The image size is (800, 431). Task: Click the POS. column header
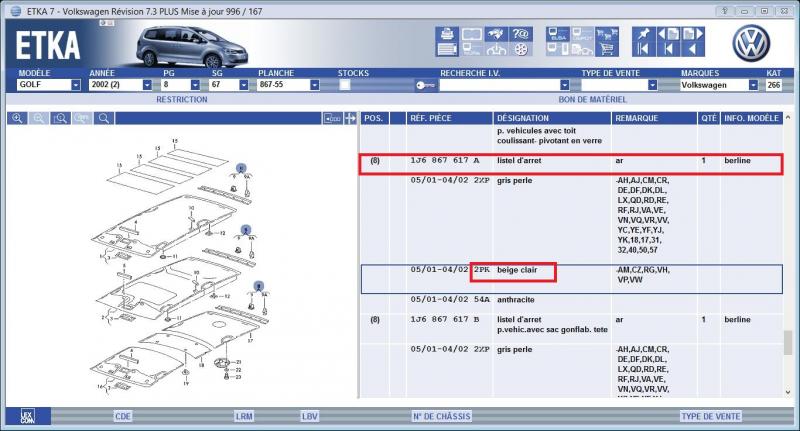coord(374,118)
